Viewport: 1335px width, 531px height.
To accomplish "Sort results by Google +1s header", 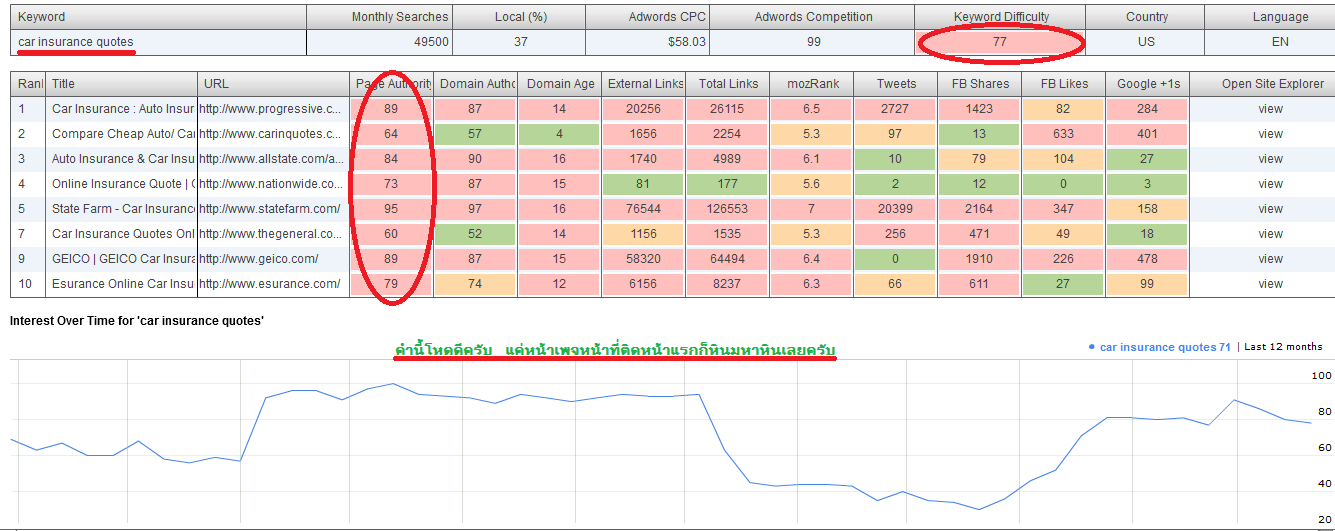I will 1147,84.
